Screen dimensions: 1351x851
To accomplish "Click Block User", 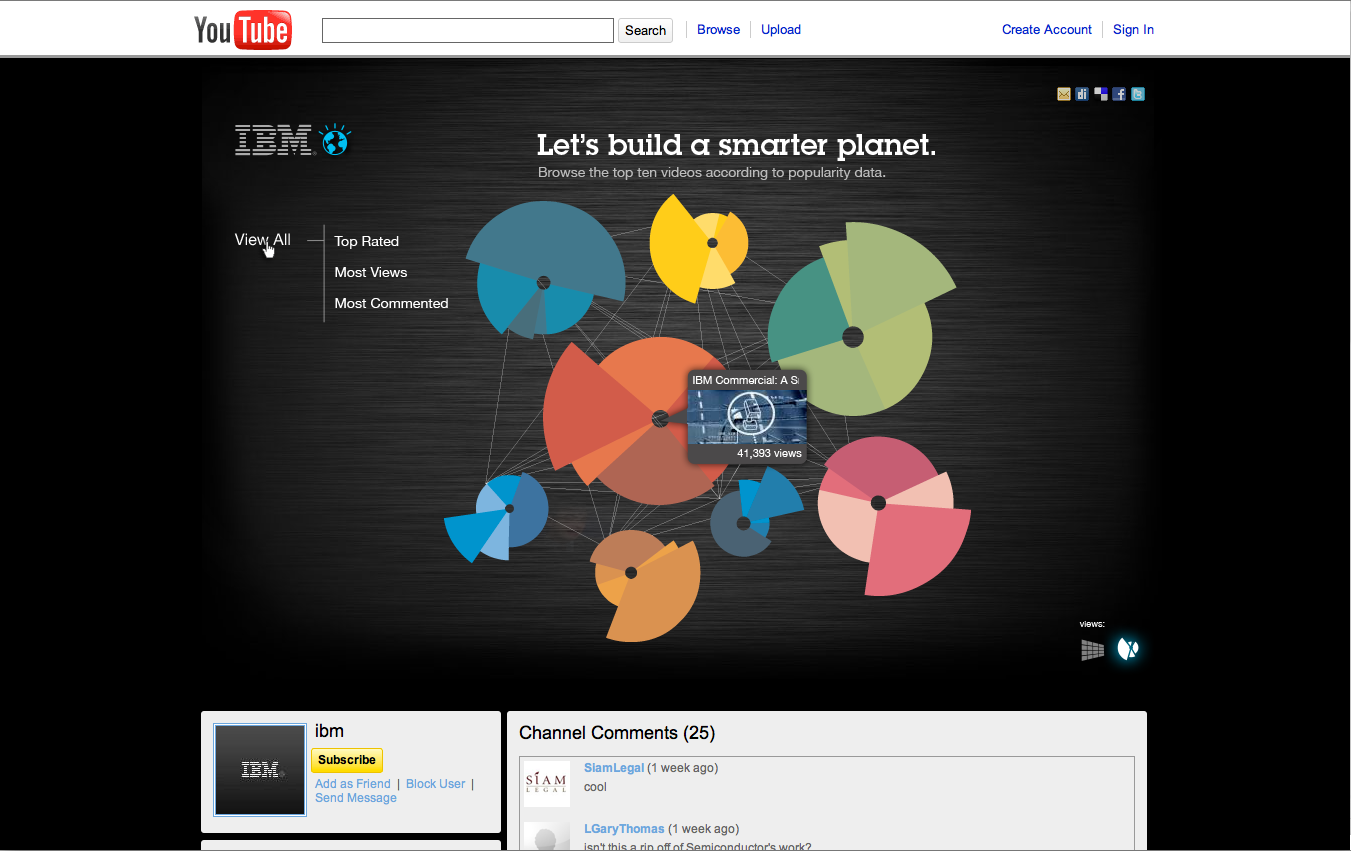I will 436,784.
